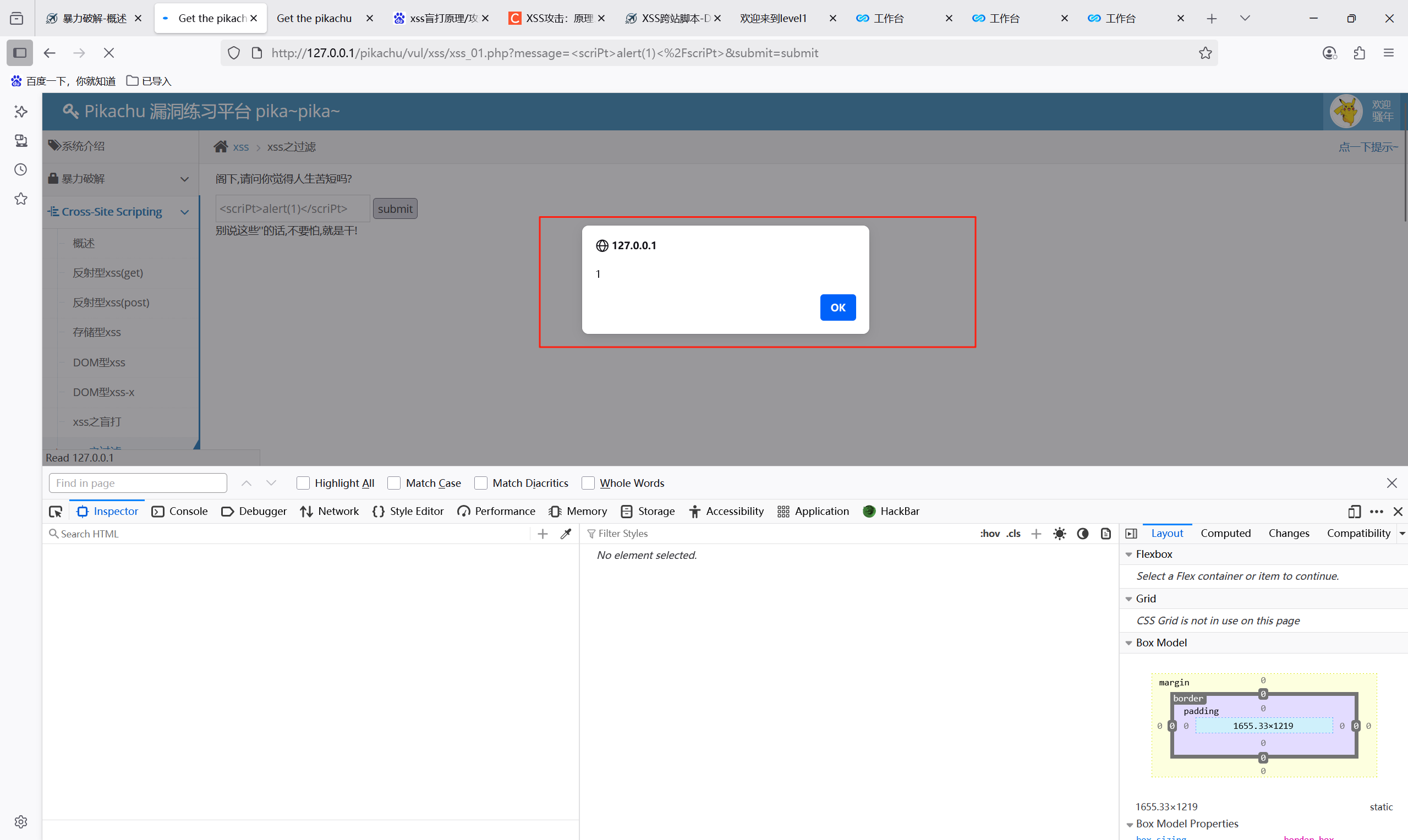Viewport: 1408px width, 840px height.
Task: Stop page loading button
Action: [x=109, y=53]
